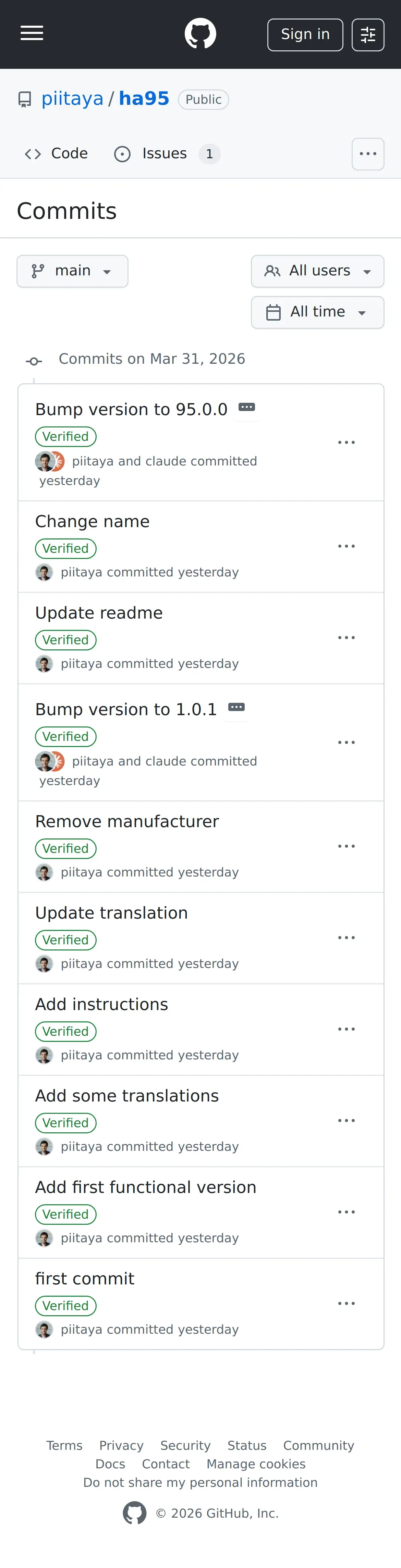Click piitaya avatar on Update translation commit

(x=44, y=963)
